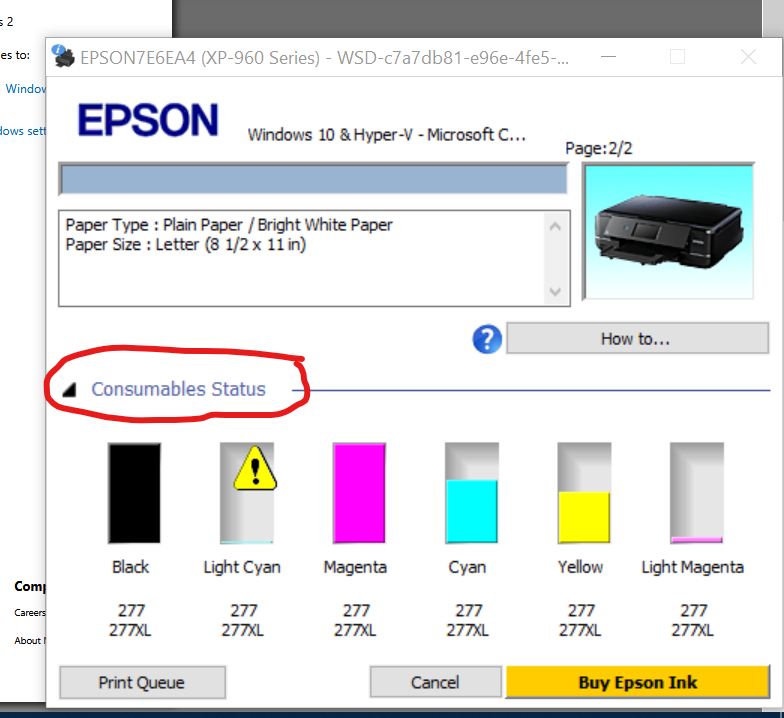The height and width of the screenshot is (718, 784).
Task: Click the Light Magenta cartridge label
Action: (x=692, y=568)
